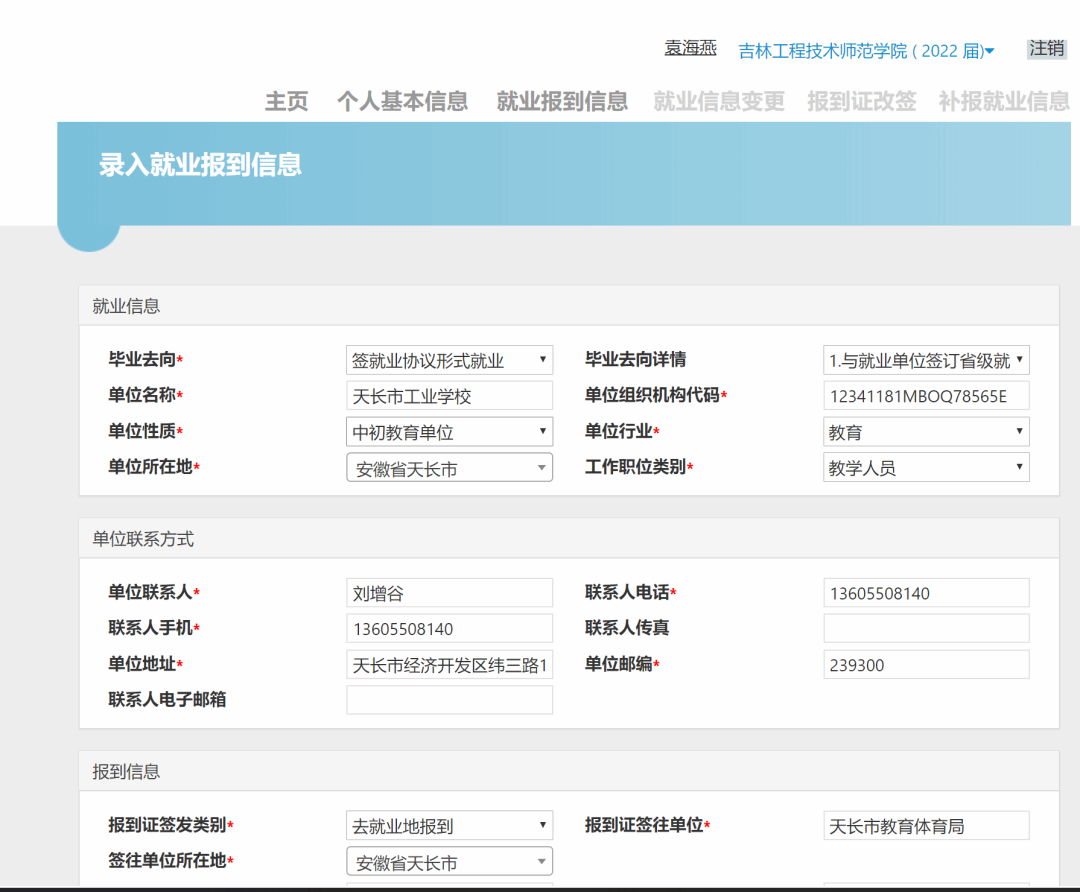Expand the 单位所在地 combo box

[x=449, y=468]
